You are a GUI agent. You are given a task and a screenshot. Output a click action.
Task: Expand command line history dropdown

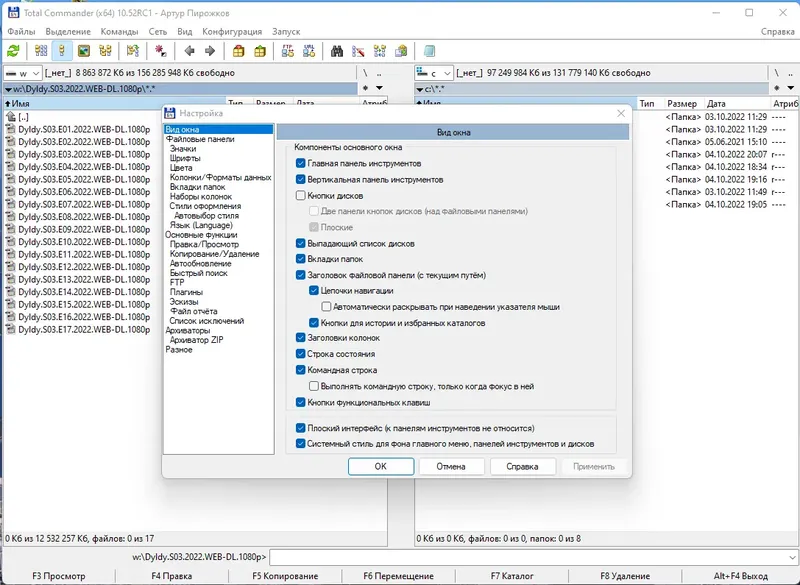coord(792,557)
